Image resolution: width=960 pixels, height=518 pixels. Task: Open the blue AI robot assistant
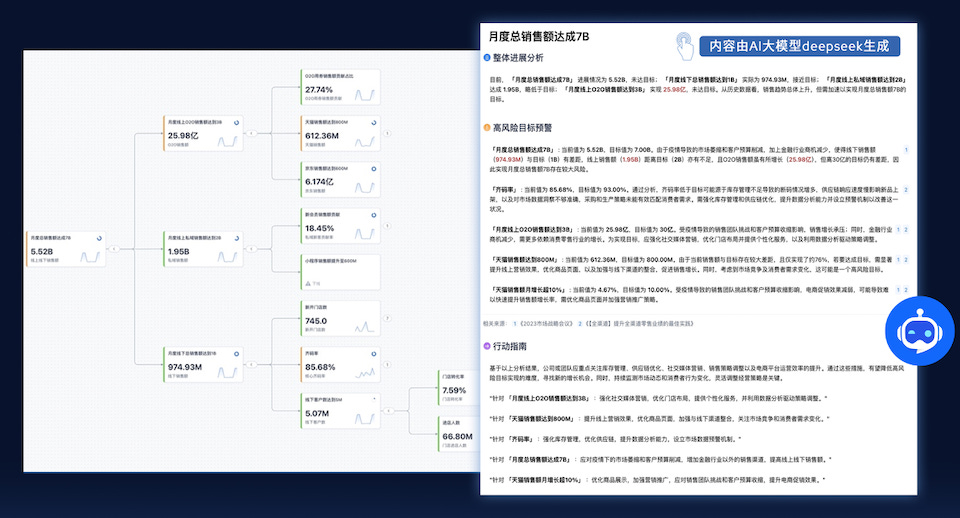pos(920,331)
